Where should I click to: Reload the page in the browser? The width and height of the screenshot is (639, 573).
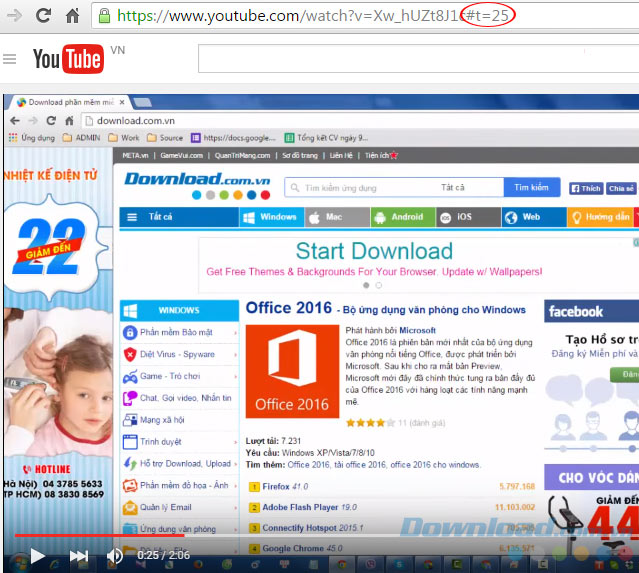click(x=44, y=16)
